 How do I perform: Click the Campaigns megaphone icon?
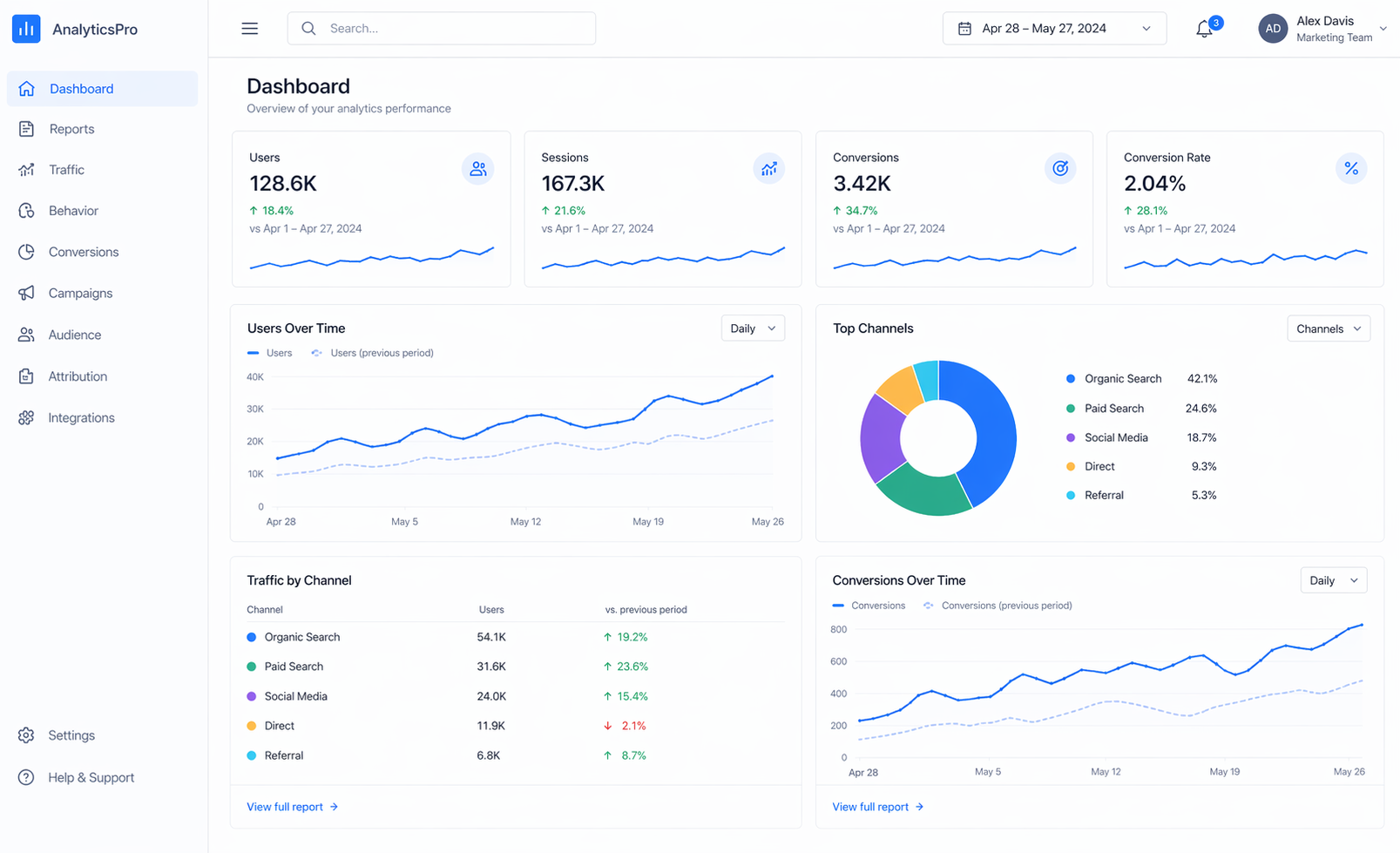point(26,293)
